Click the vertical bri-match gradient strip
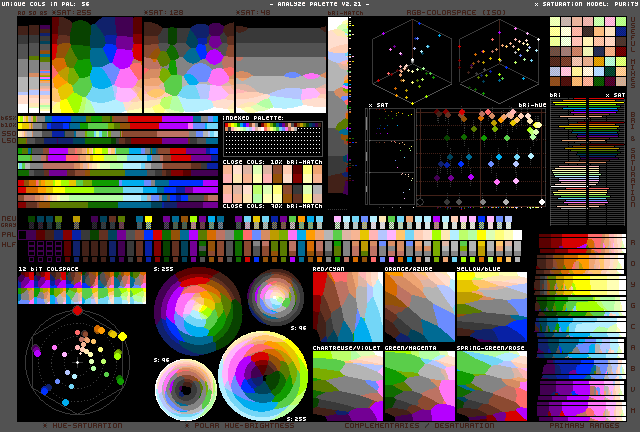 point(338,106)
